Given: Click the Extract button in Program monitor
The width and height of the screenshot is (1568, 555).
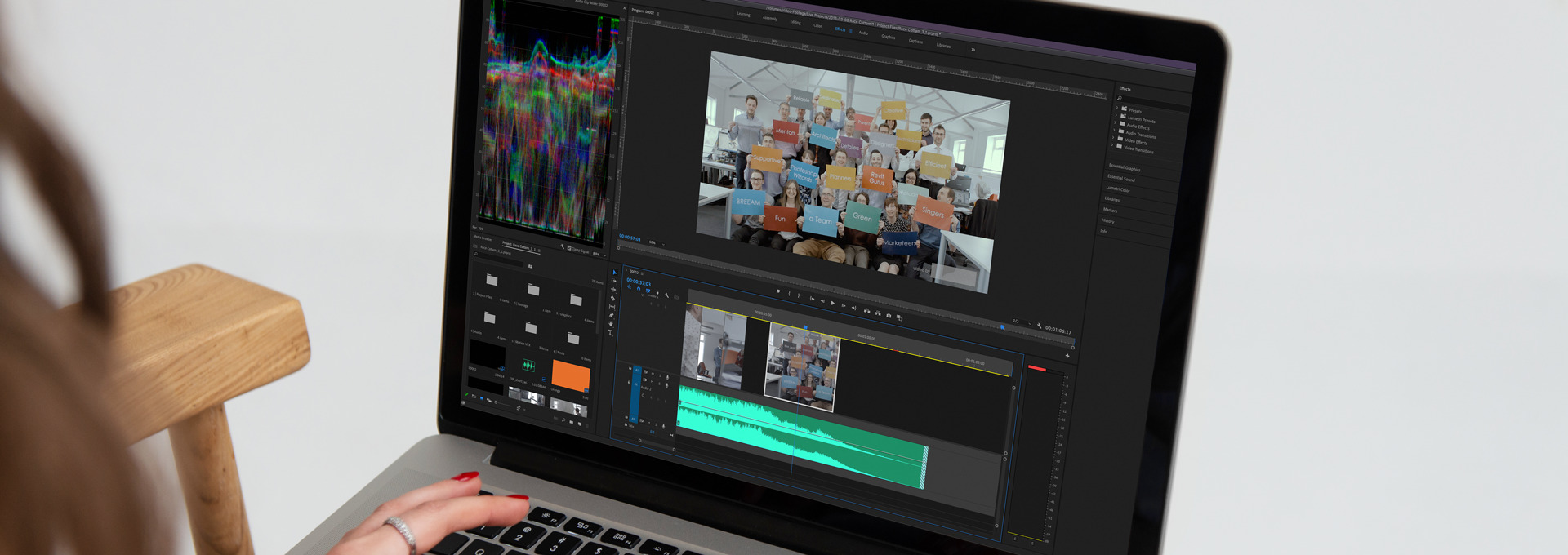Looking at the screenshot, I should pyautogui.click(x=877, y=313).
